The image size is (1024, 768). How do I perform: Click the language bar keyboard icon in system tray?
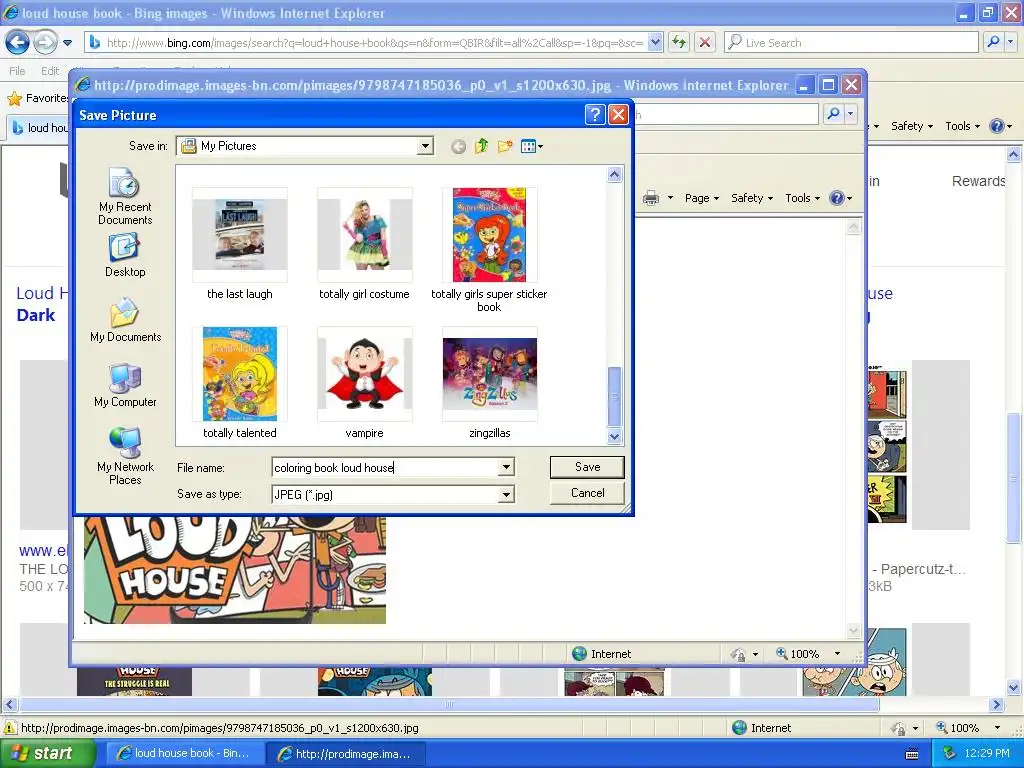(x=912, y=754)
